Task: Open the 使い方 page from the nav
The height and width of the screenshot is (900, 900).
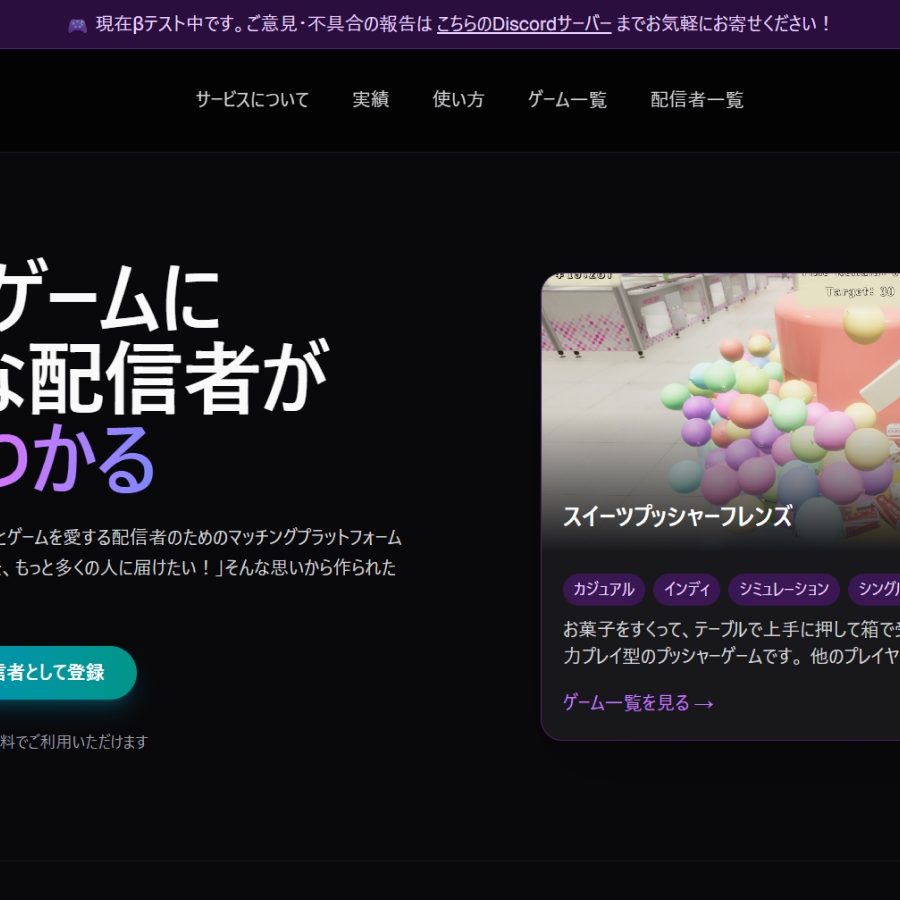Action: [459, 100]
